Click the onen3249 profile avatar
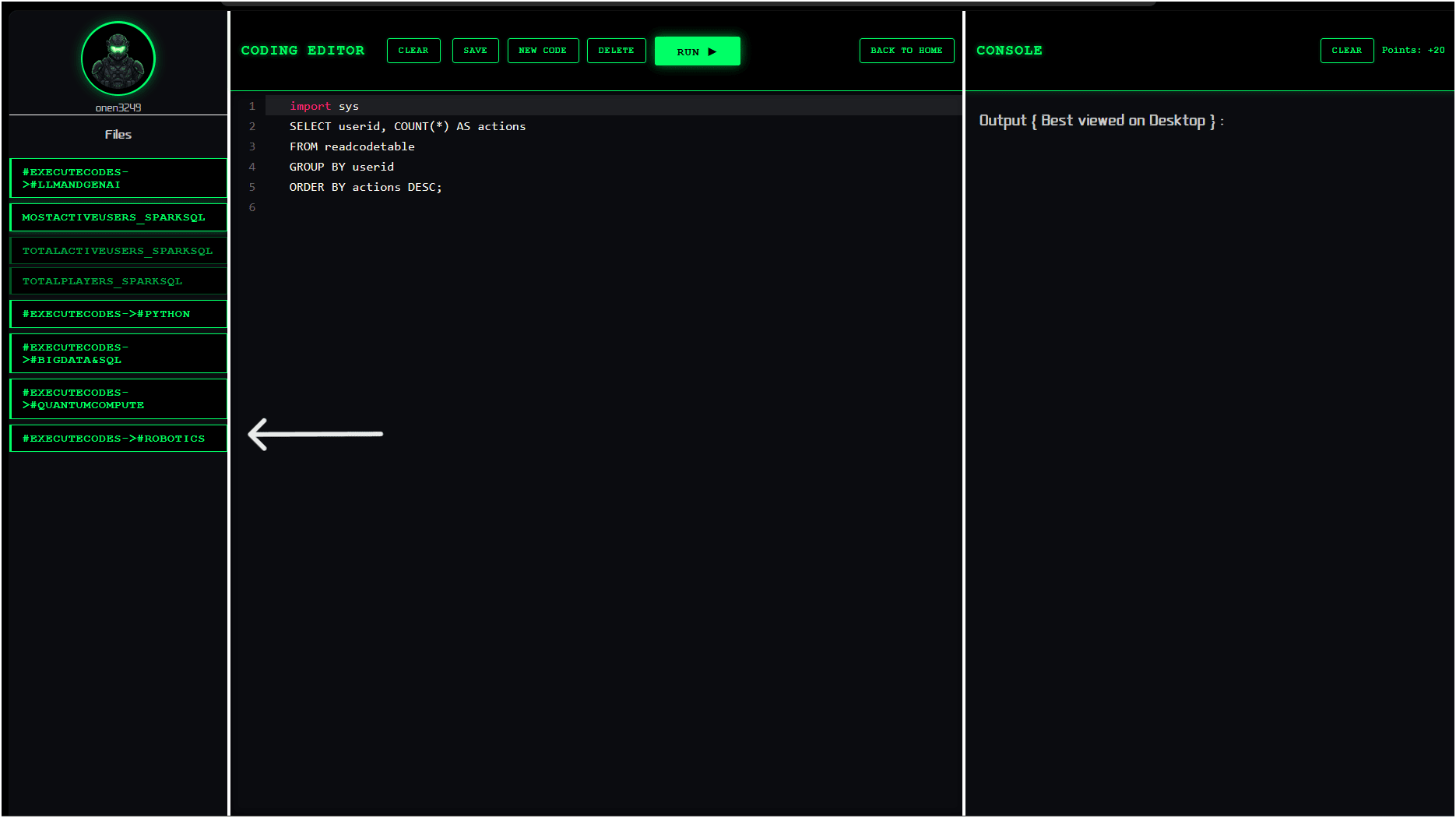This screenshot has width=1456, height=818. click(118, 58)
